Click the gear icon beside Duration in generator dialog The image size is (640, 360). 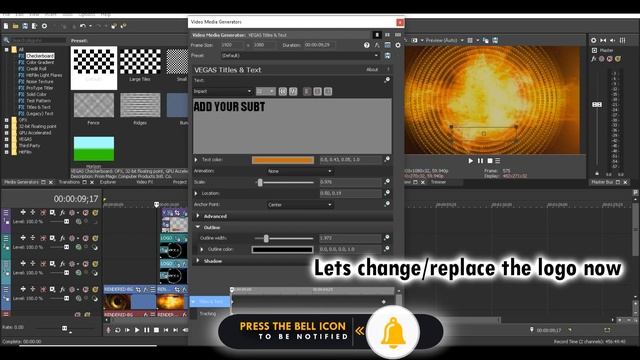[398, 45]
